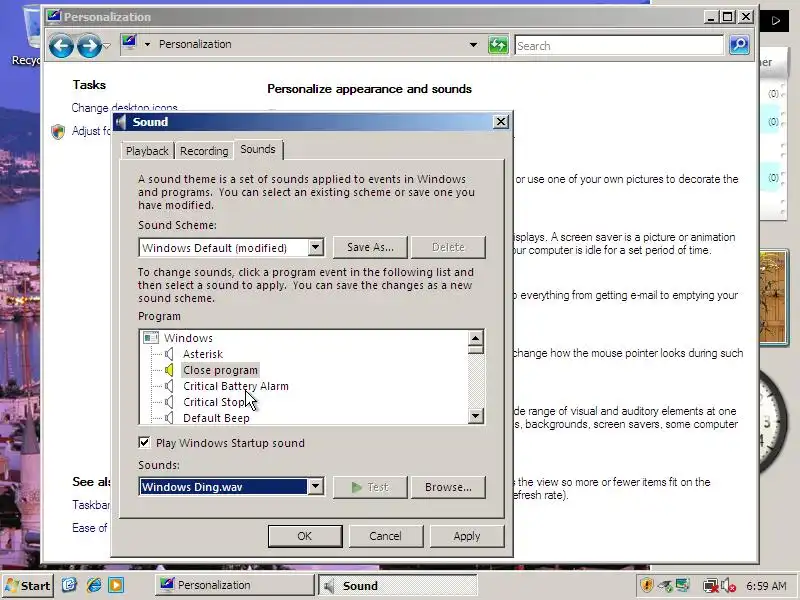Open the Sound Scheme dropdown

tap(315, 247)
